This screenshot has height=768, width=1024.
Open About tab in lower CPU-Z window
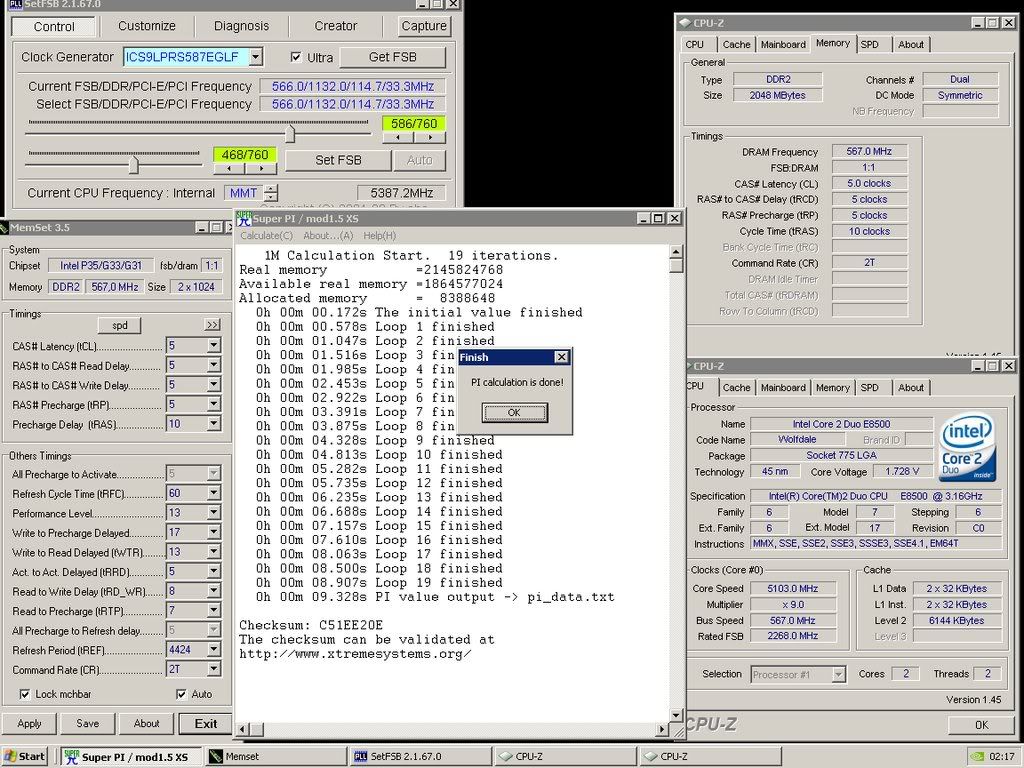[x=910, y=387]
